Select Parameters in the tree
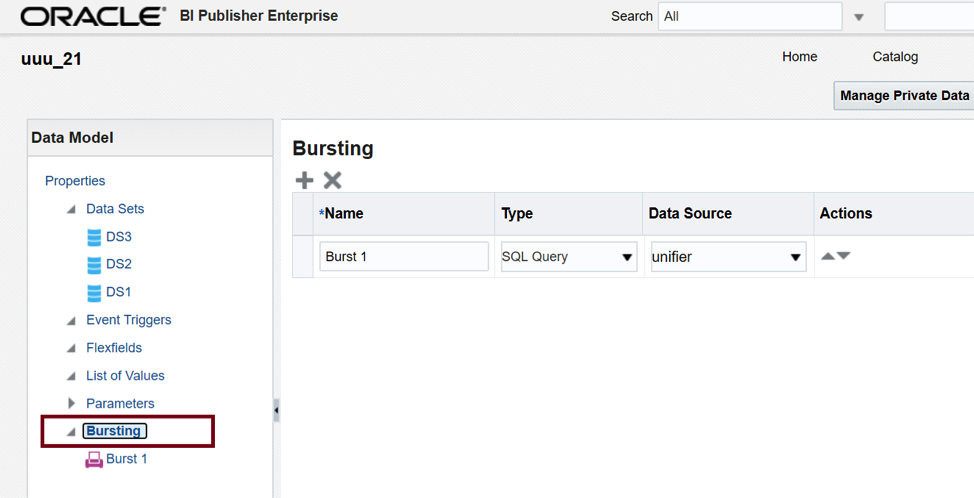 click(120, 404)
